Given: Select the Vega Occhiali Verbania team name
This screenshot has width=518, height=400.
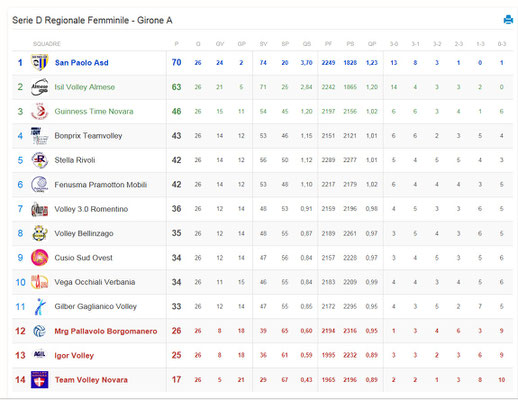Looking at the screenshot, I should [95, 282].
